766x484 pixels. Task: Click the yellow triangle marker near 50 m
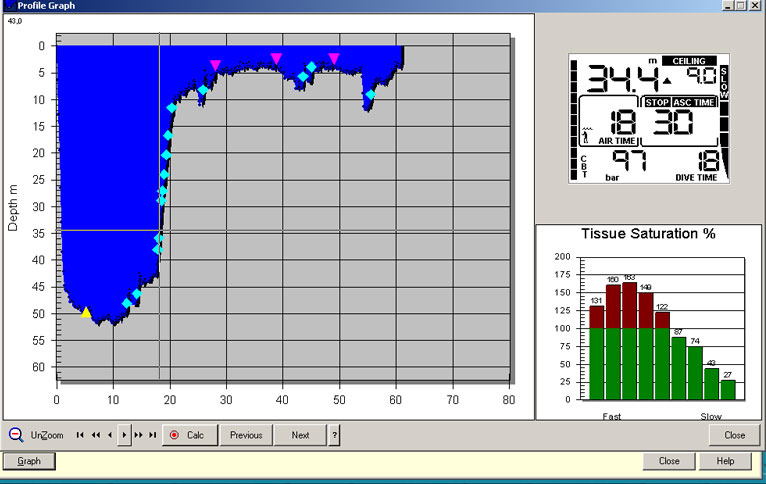coord(85,312)
